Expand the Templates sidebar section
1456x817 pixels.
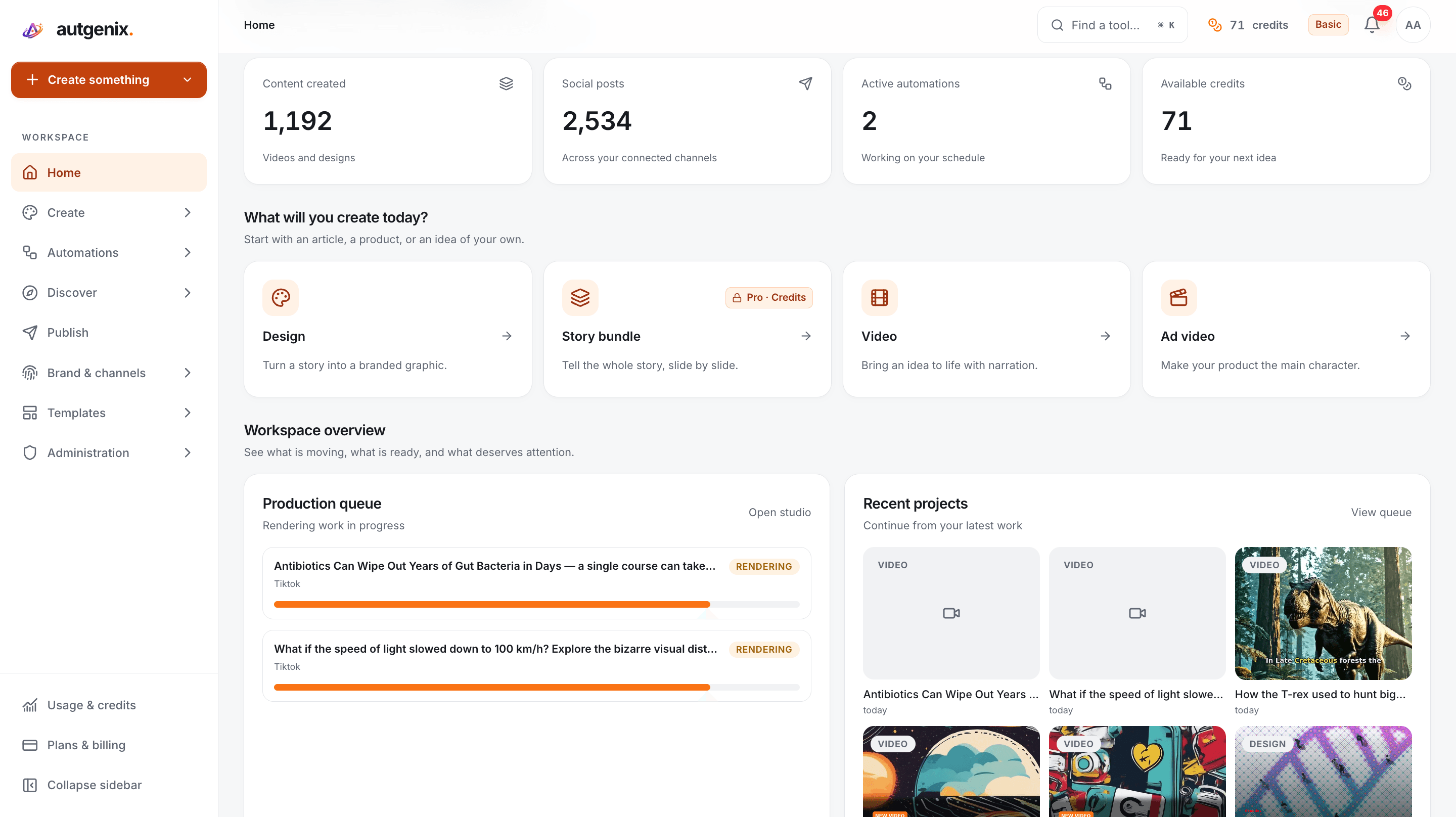point(187,413)
